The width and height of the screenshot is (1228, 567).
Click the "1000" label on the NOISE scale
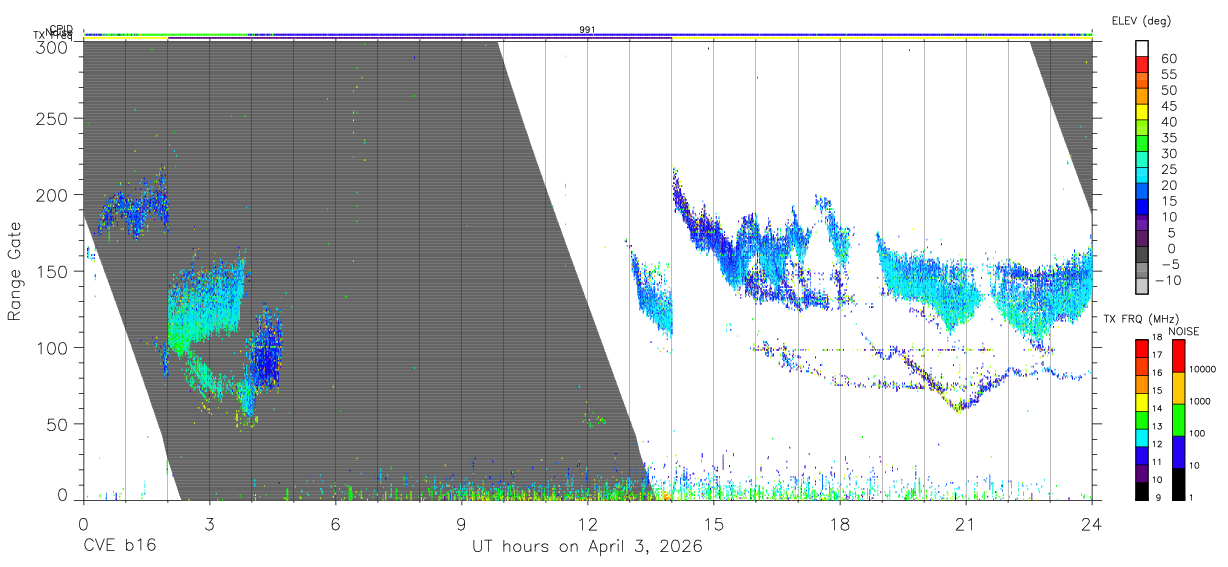(x=1199, y=402)
